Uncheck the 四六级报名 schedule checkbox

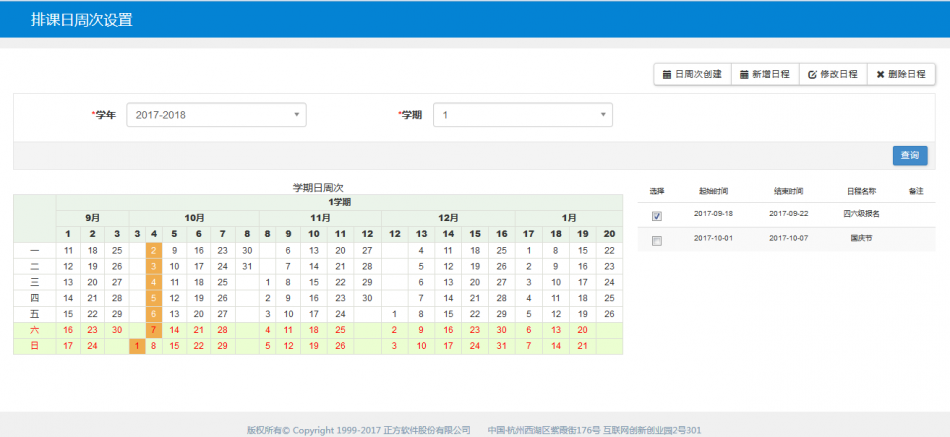657,215
